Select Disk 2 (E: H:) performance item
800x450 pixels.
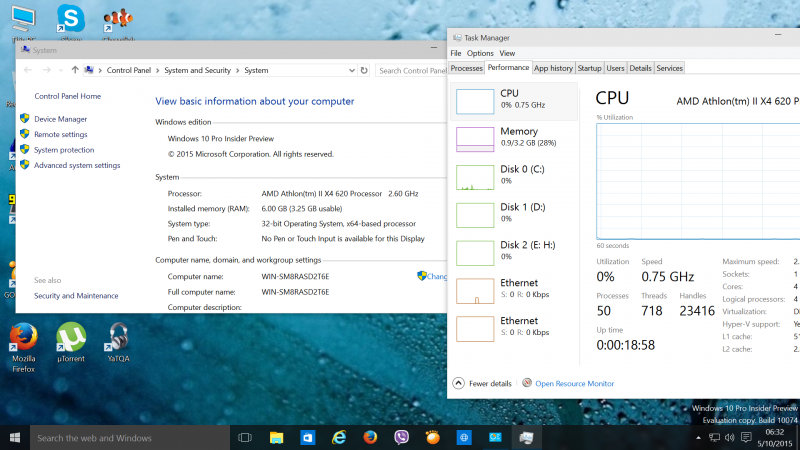[514, 253]
